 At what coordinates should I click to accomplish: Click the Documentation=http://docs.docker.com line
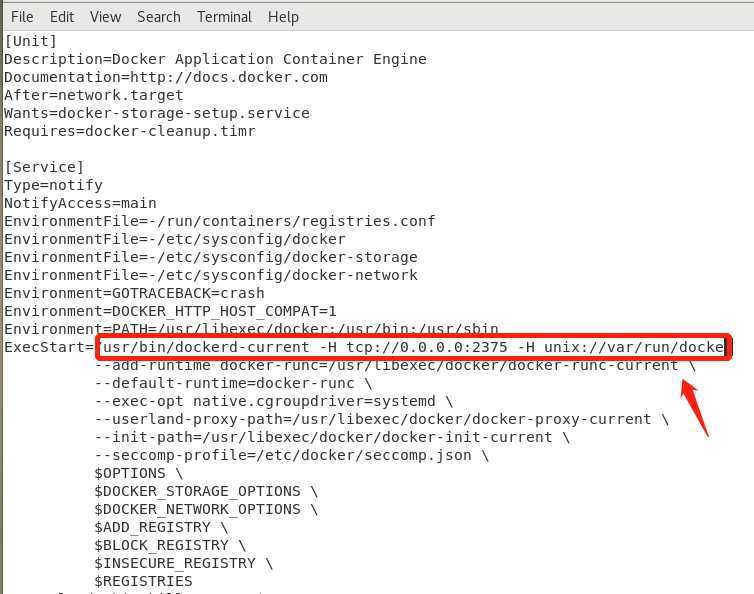166,77
